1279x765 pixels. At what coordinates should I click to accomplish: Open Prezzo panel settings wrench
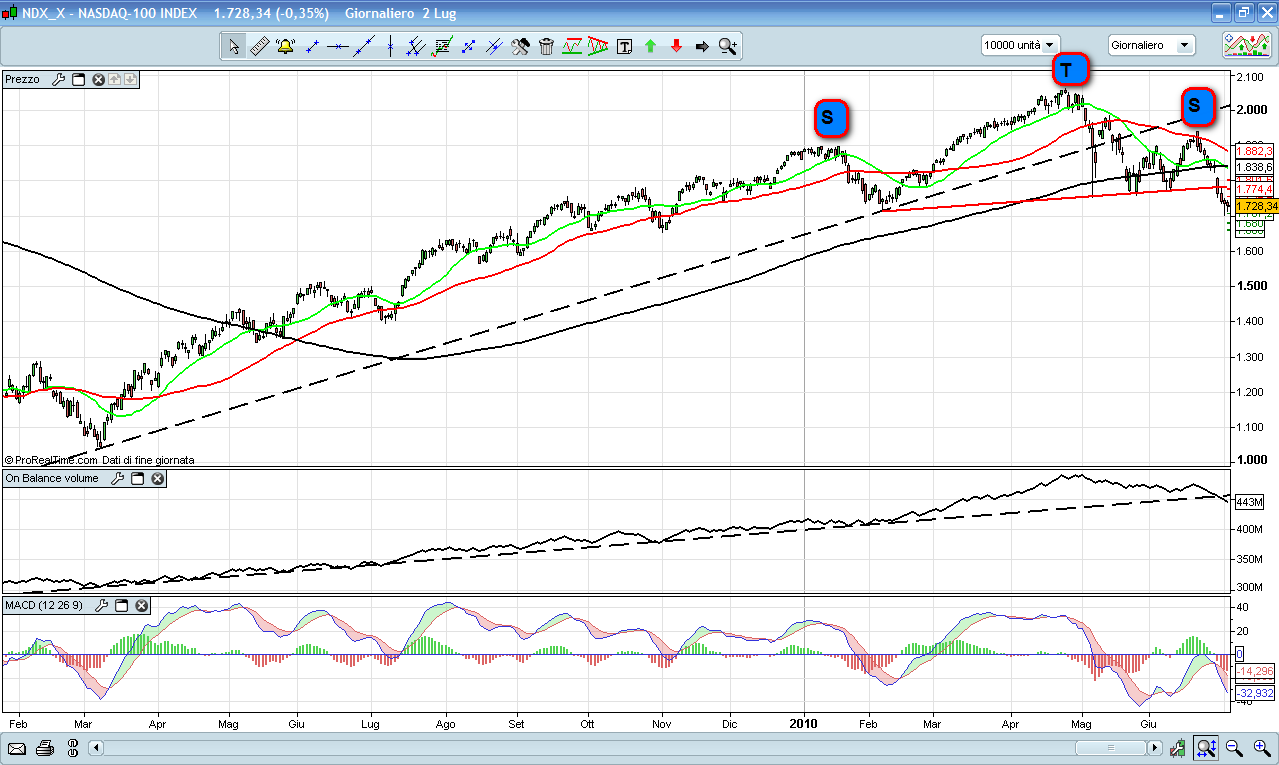[58, 79]
